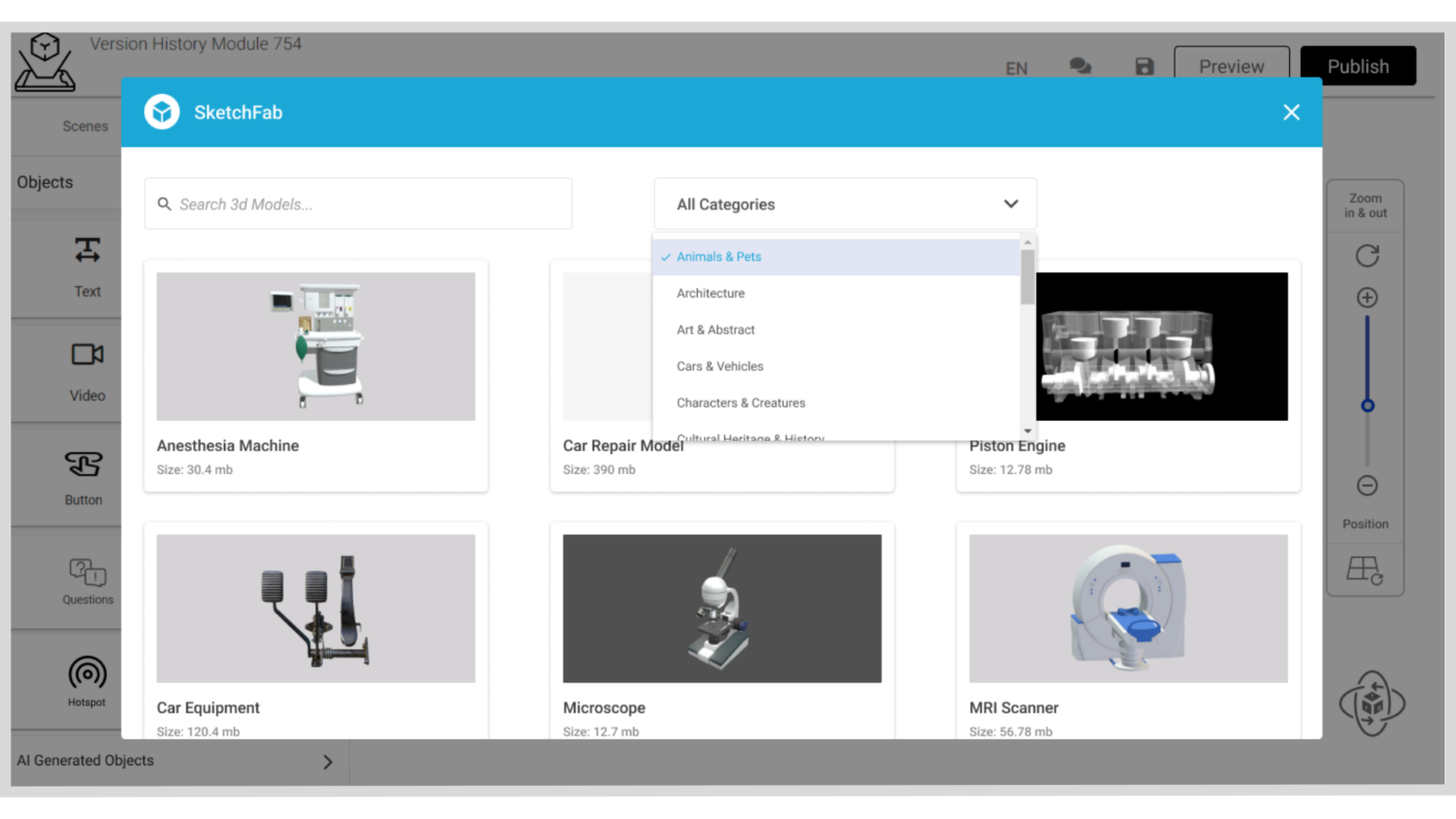1456x819 pixels.
Task: Select the Button object tool
Action: coord(83,477)
